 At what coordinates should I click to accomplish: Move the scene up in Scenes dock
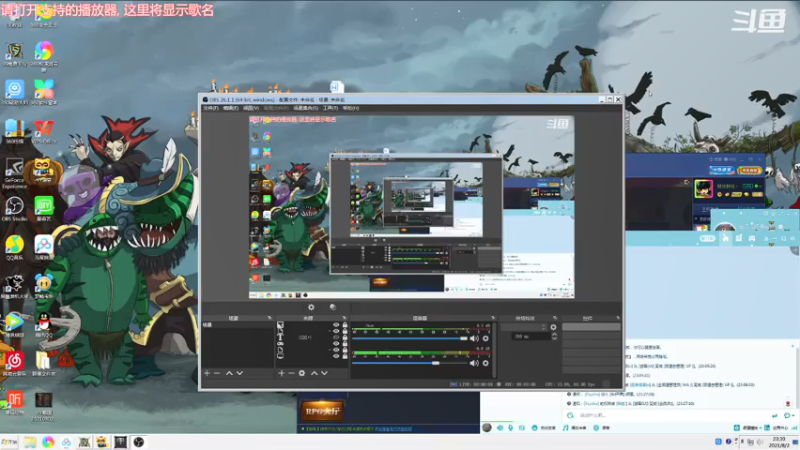click(x=229, y=373)
